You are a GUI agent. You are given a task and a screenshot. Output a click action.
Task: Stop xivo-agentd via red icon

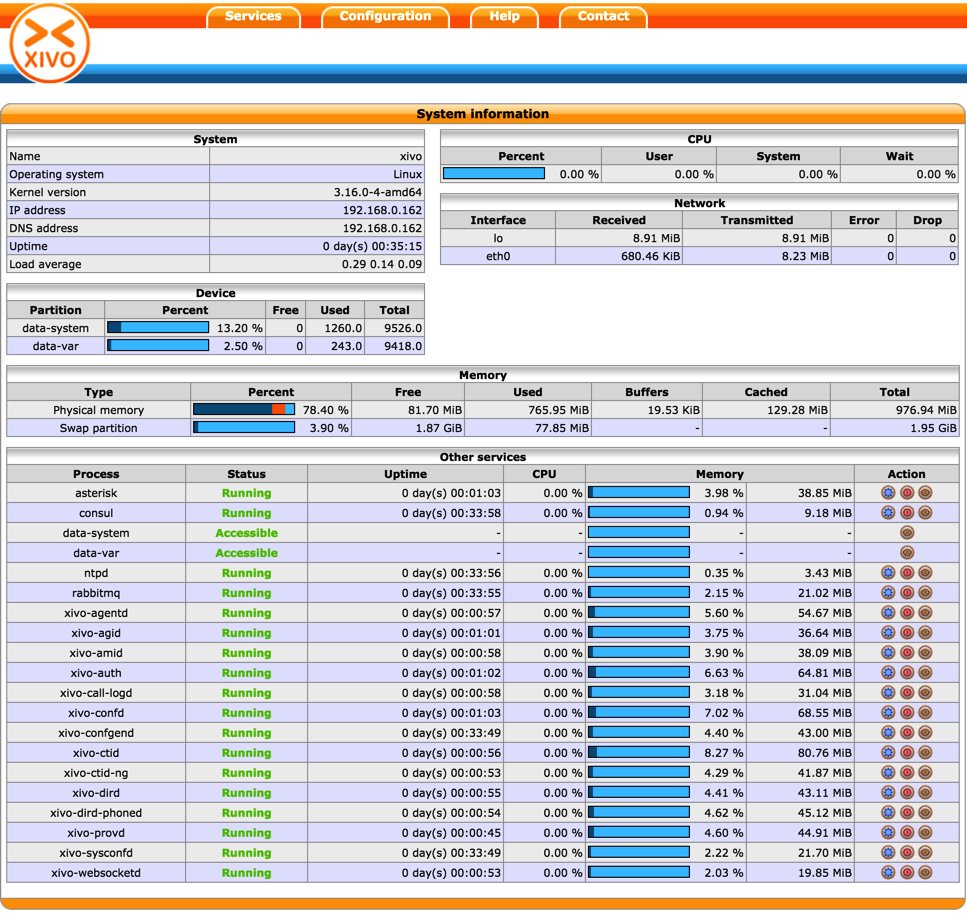coord(907,612)
